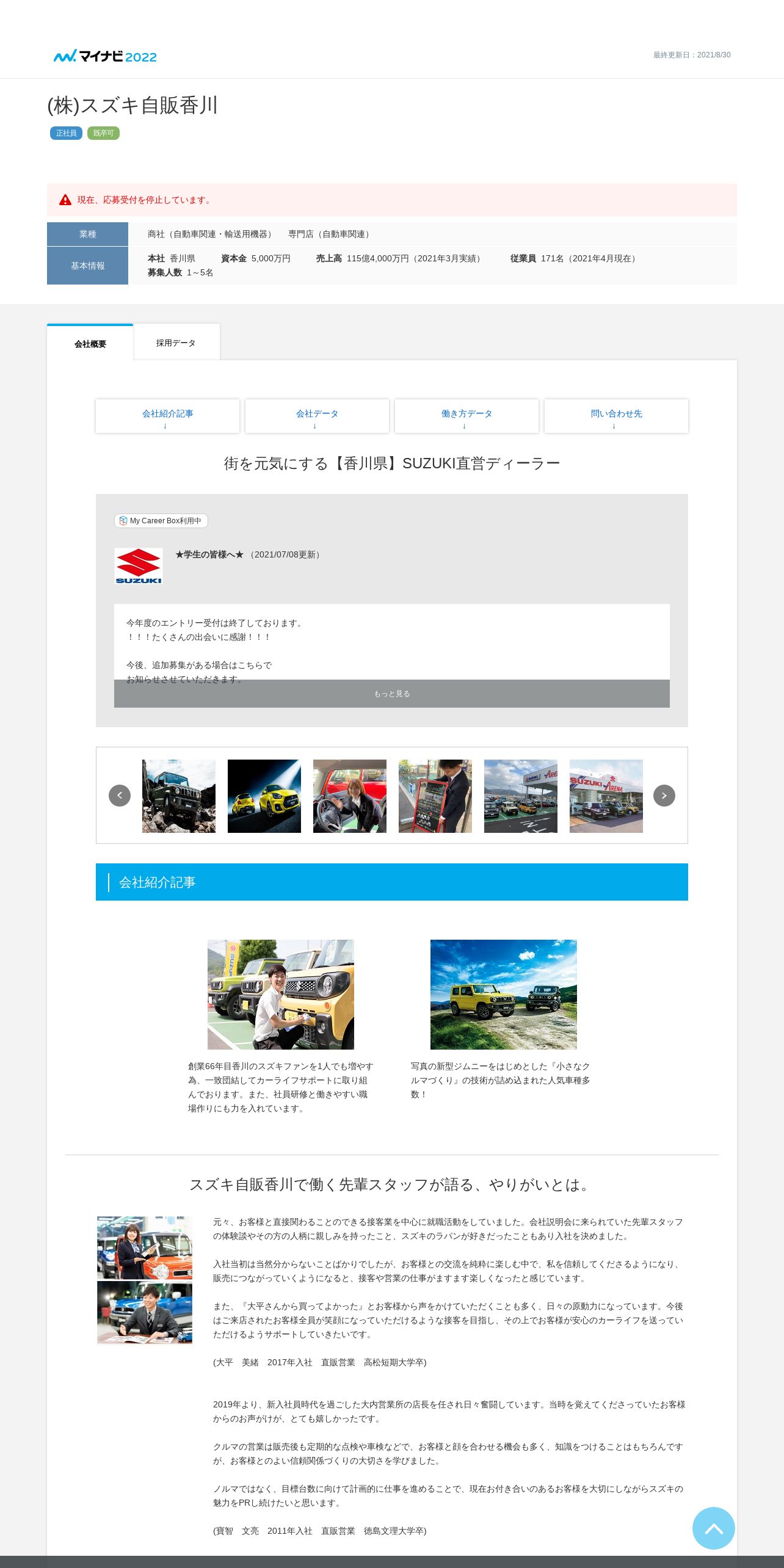Click the 売上高 115億4,000万円 value
Viewport: 784px width, 1568px height.
401,258
